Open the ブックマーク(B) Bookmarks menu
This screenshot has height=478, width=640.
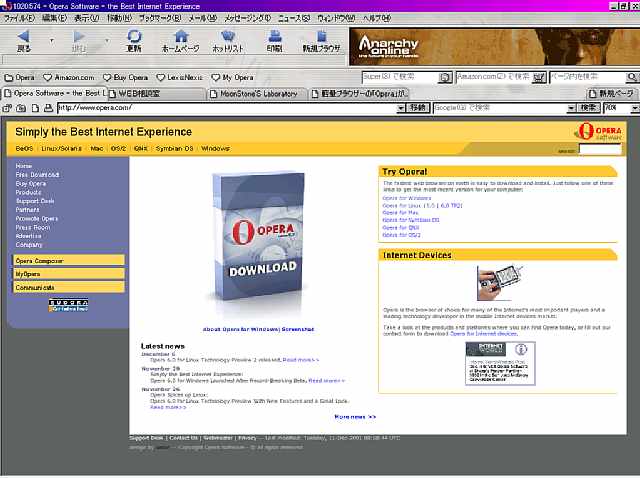(160, 18)
